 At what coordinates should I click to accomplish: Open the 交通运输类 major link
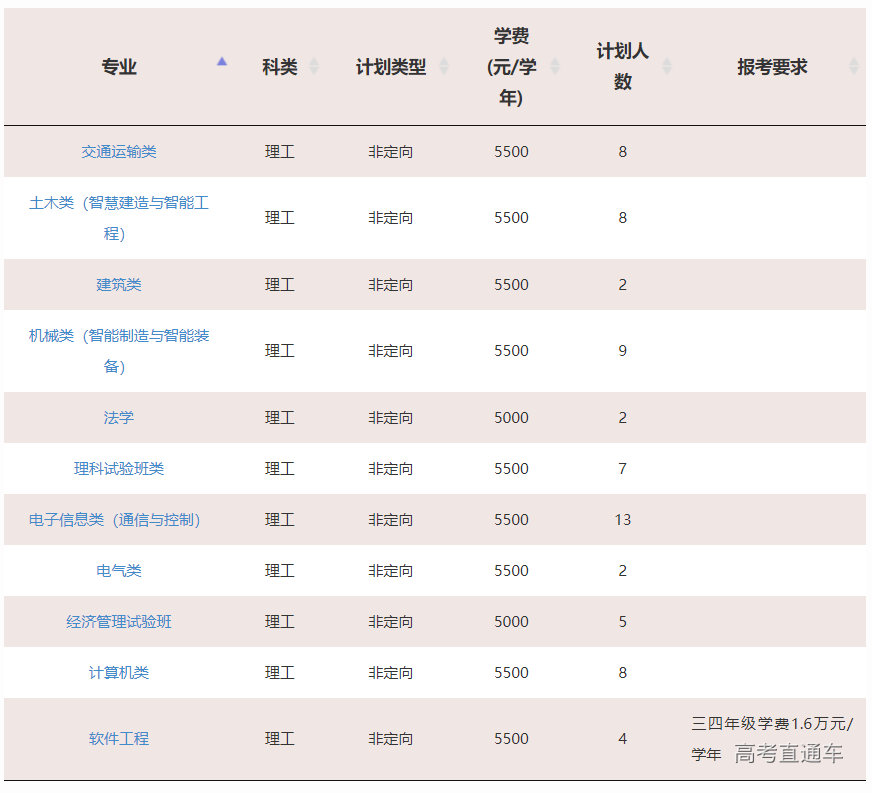(x=119, y=152)
